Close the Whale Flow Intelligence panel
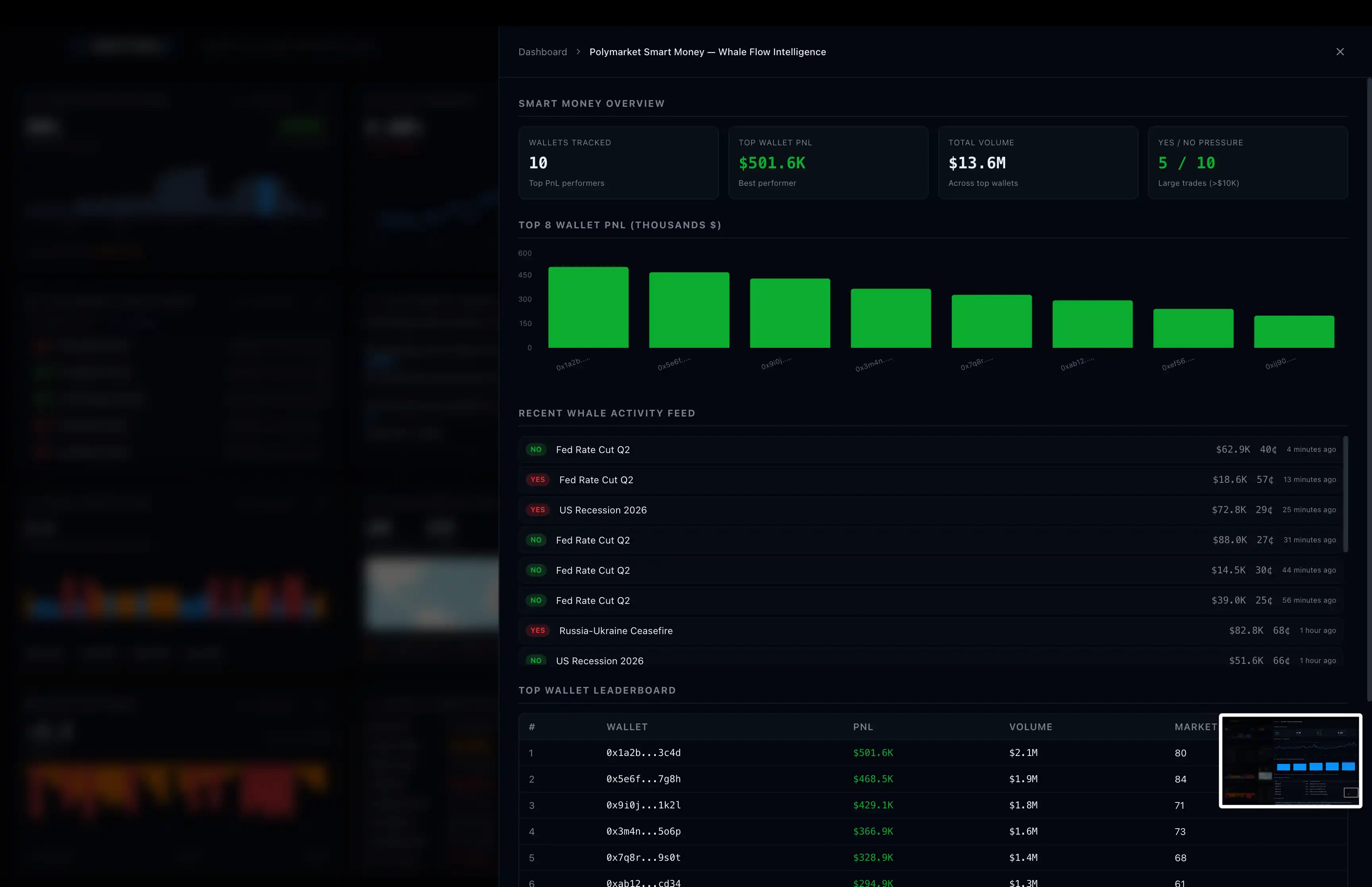1372x887 pixels. click(1340, 52)
